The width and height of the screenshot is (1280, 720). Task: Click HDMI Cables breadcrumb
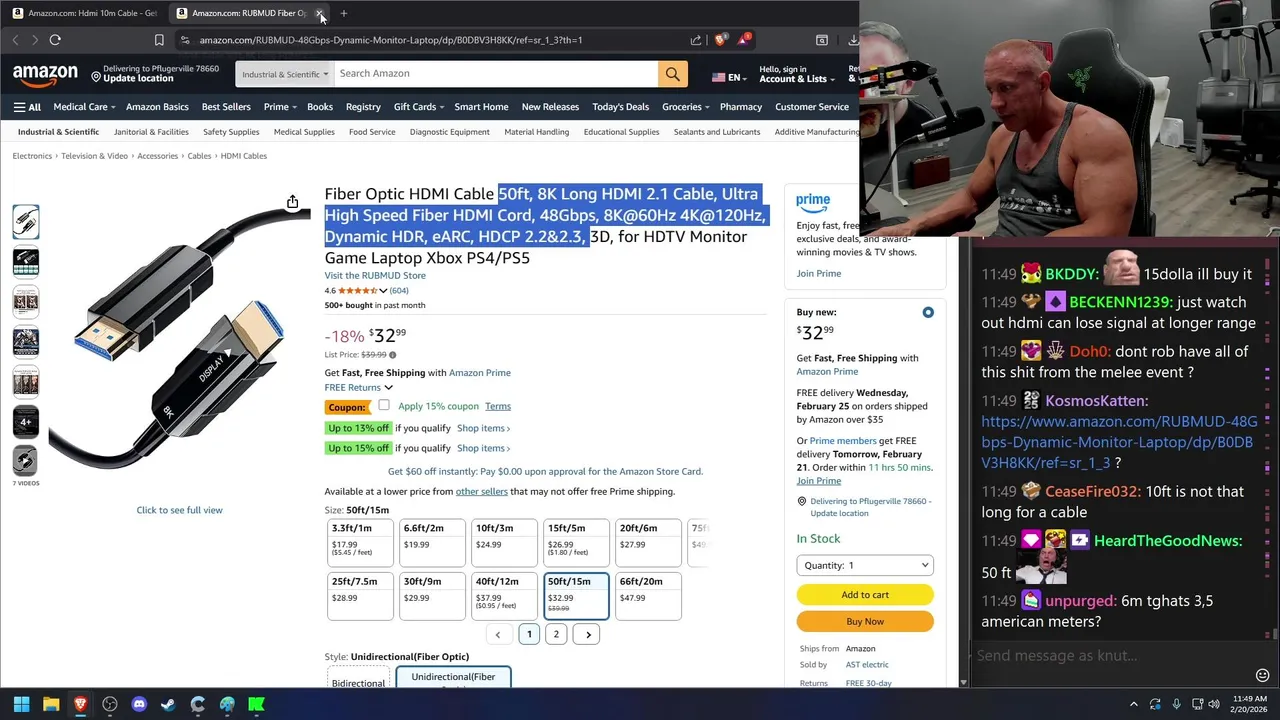click(x=244, y=156)
